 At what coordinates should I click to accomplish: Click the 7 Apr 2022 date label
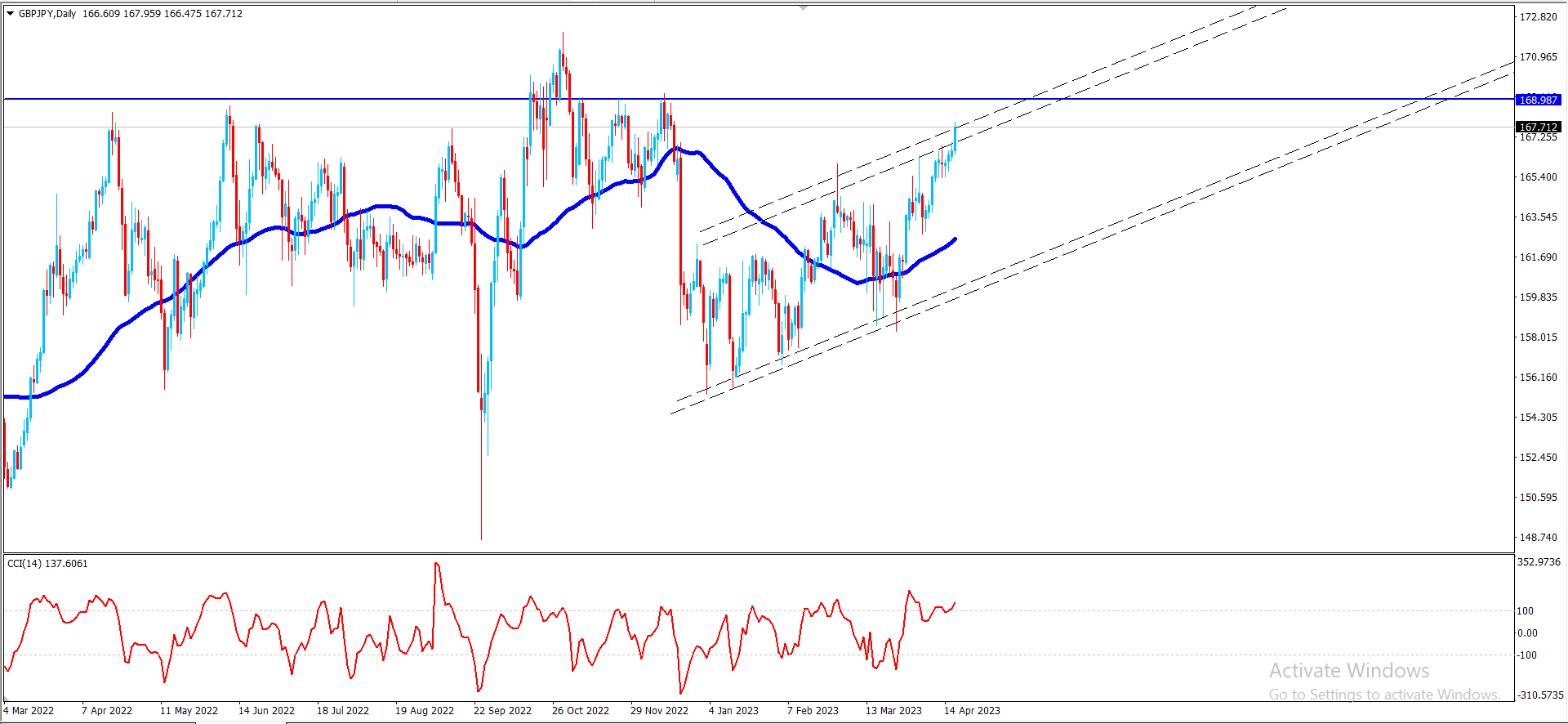107,710
